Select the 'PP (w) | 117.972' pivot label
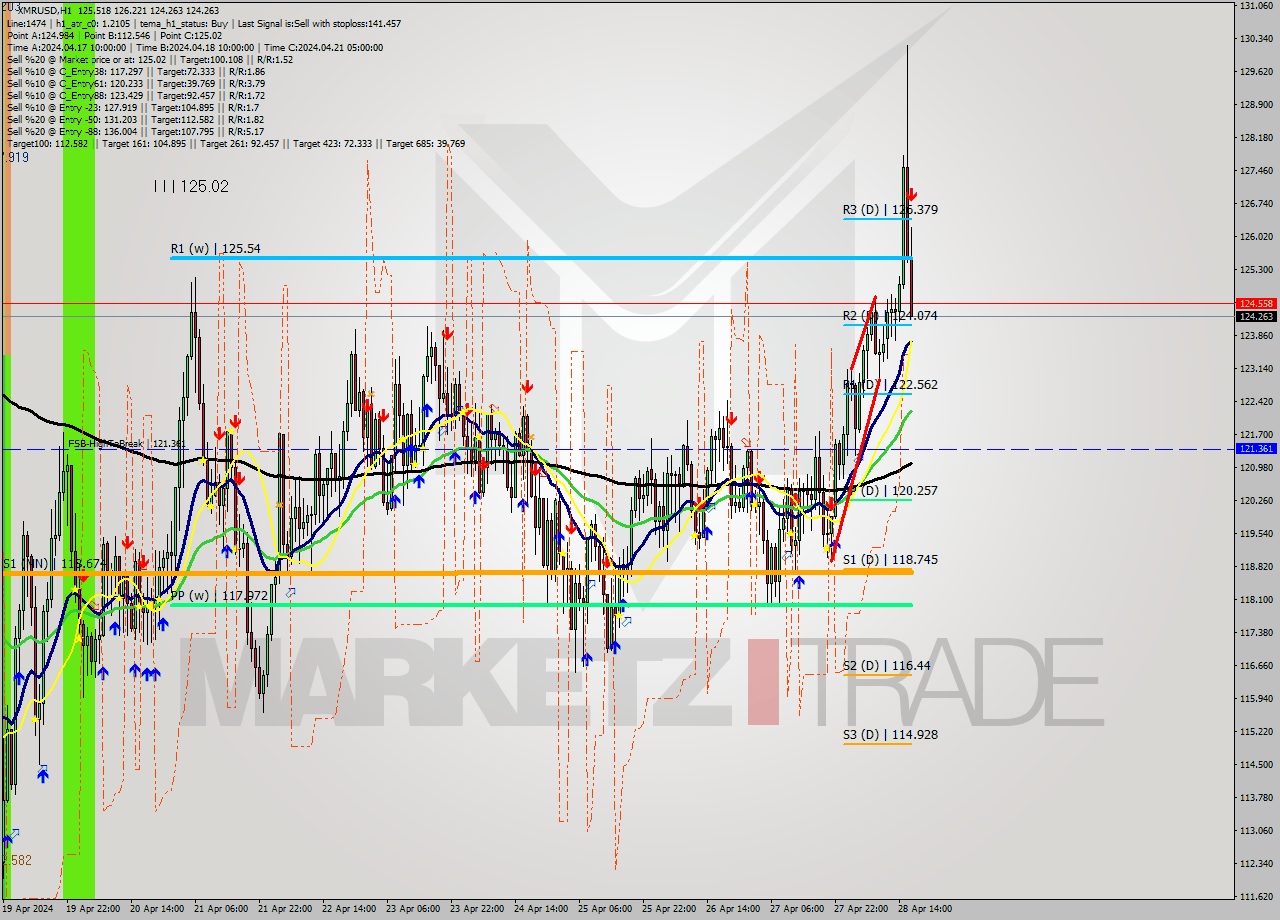1280x920 pixels. coord(219,595)
